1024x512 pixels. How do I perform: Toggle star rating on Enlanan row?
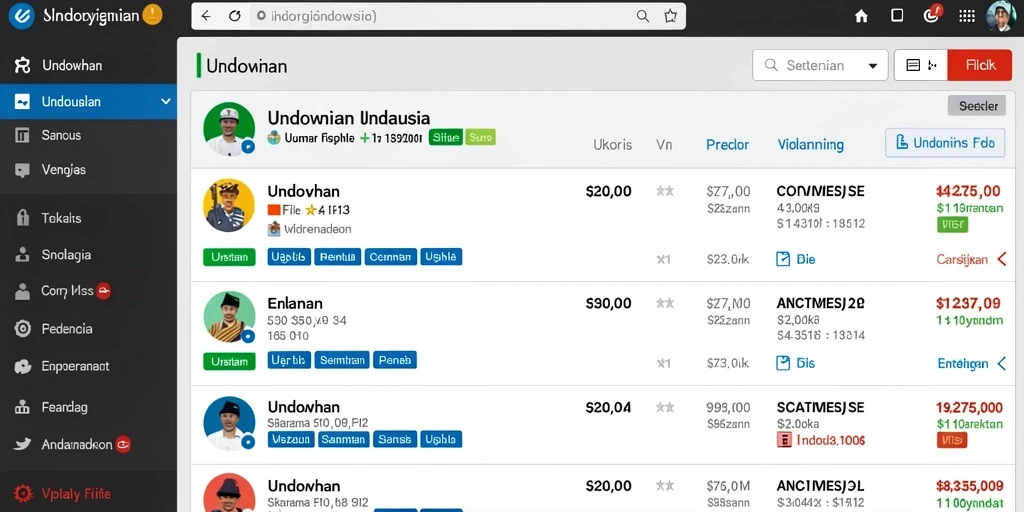pyautogui.click(x=665, y=303)
